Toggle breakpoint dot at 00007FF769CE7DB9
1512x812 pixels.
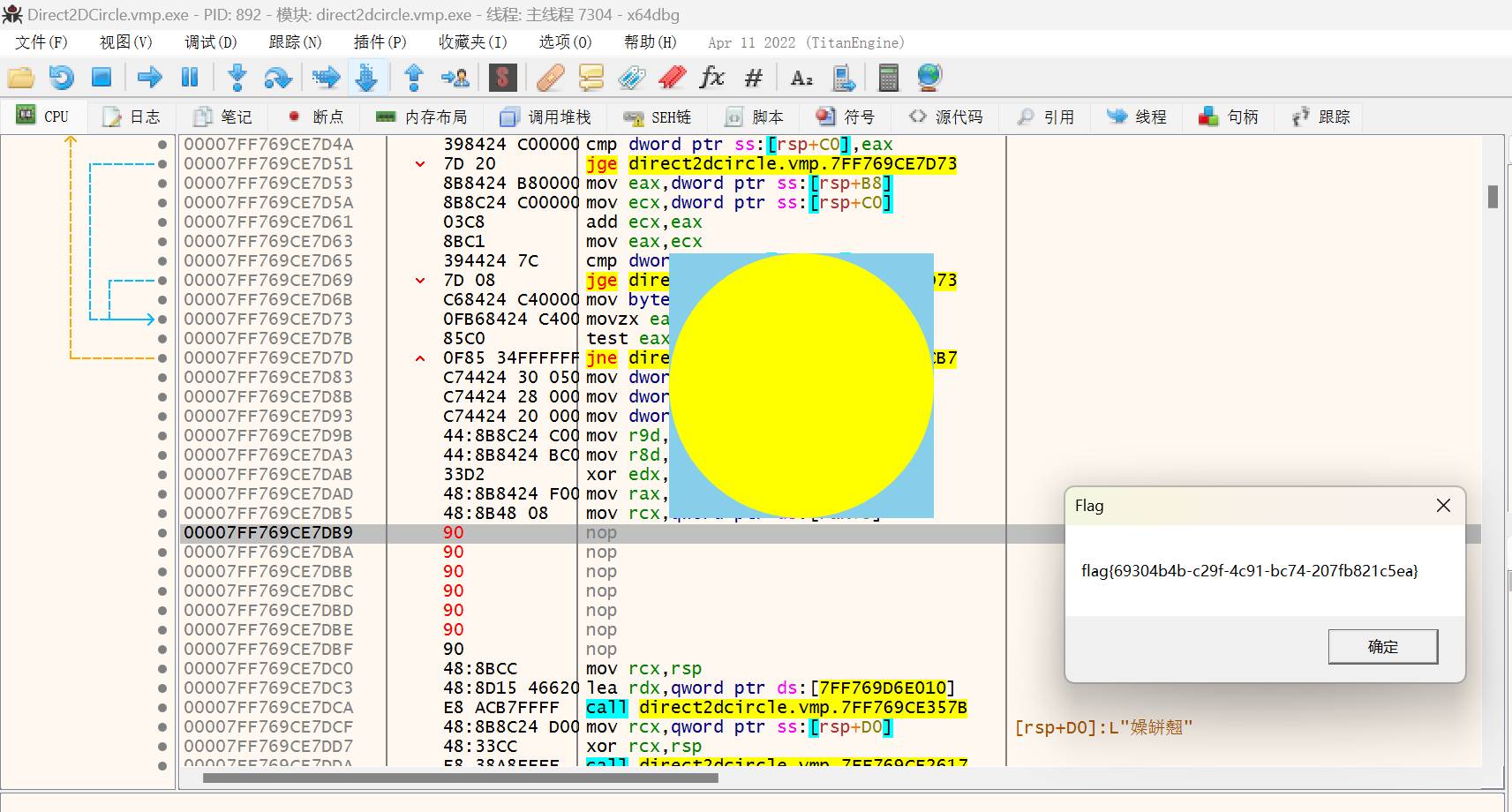pyautogui.click(x=162, y=533)
